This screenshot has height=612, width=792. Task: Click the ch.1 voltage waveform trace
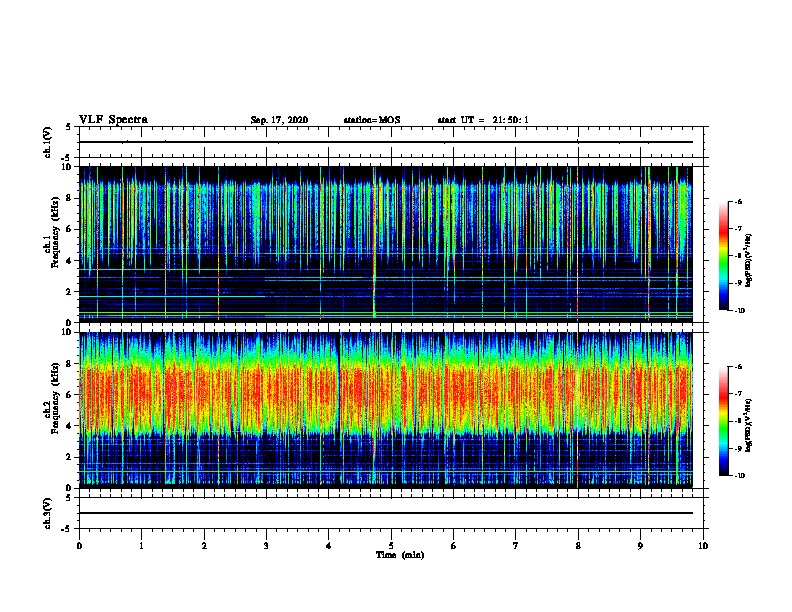pyautogui.click(x=386, y=142)
